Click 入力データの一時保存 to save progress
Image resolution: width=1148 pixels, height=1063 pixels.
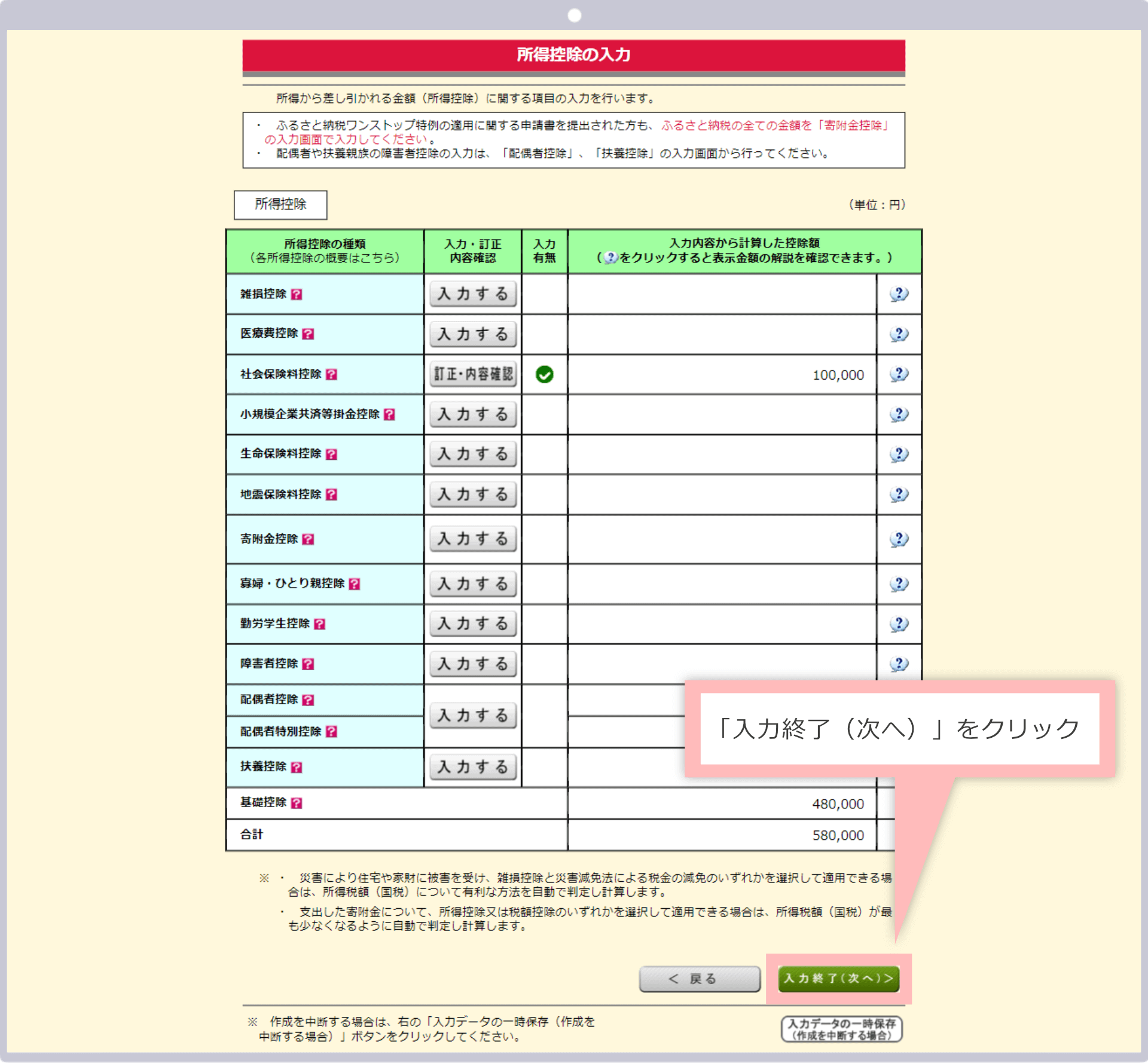840,1030
